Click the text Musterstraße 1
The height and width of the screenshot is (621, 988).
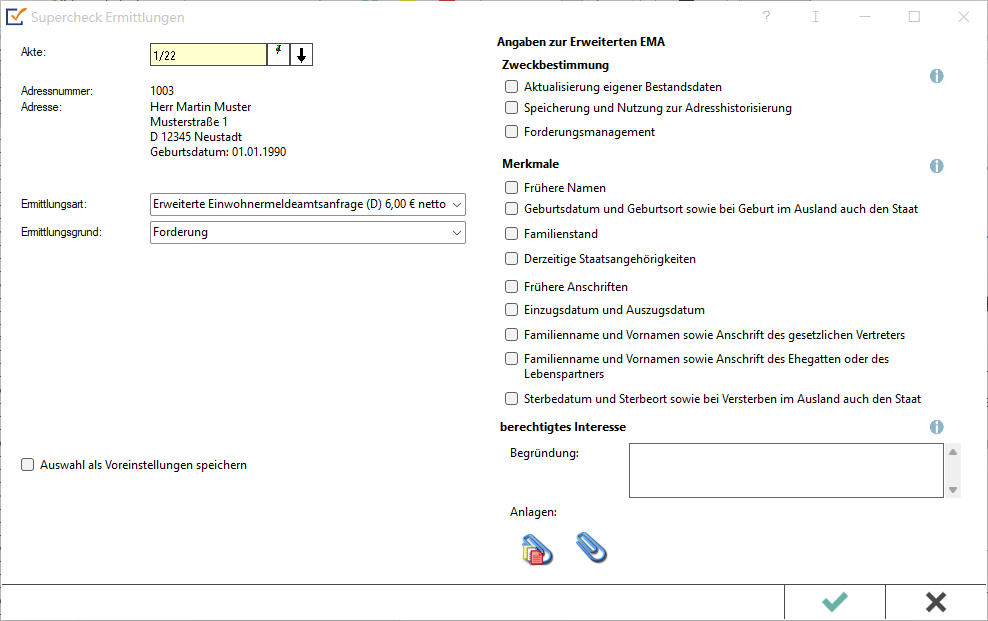(188, 122)
